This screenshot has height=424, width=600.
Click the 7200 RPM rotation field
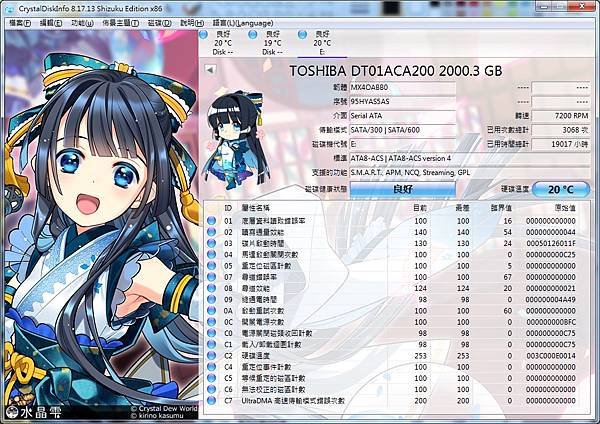click(x=561, y=116)
